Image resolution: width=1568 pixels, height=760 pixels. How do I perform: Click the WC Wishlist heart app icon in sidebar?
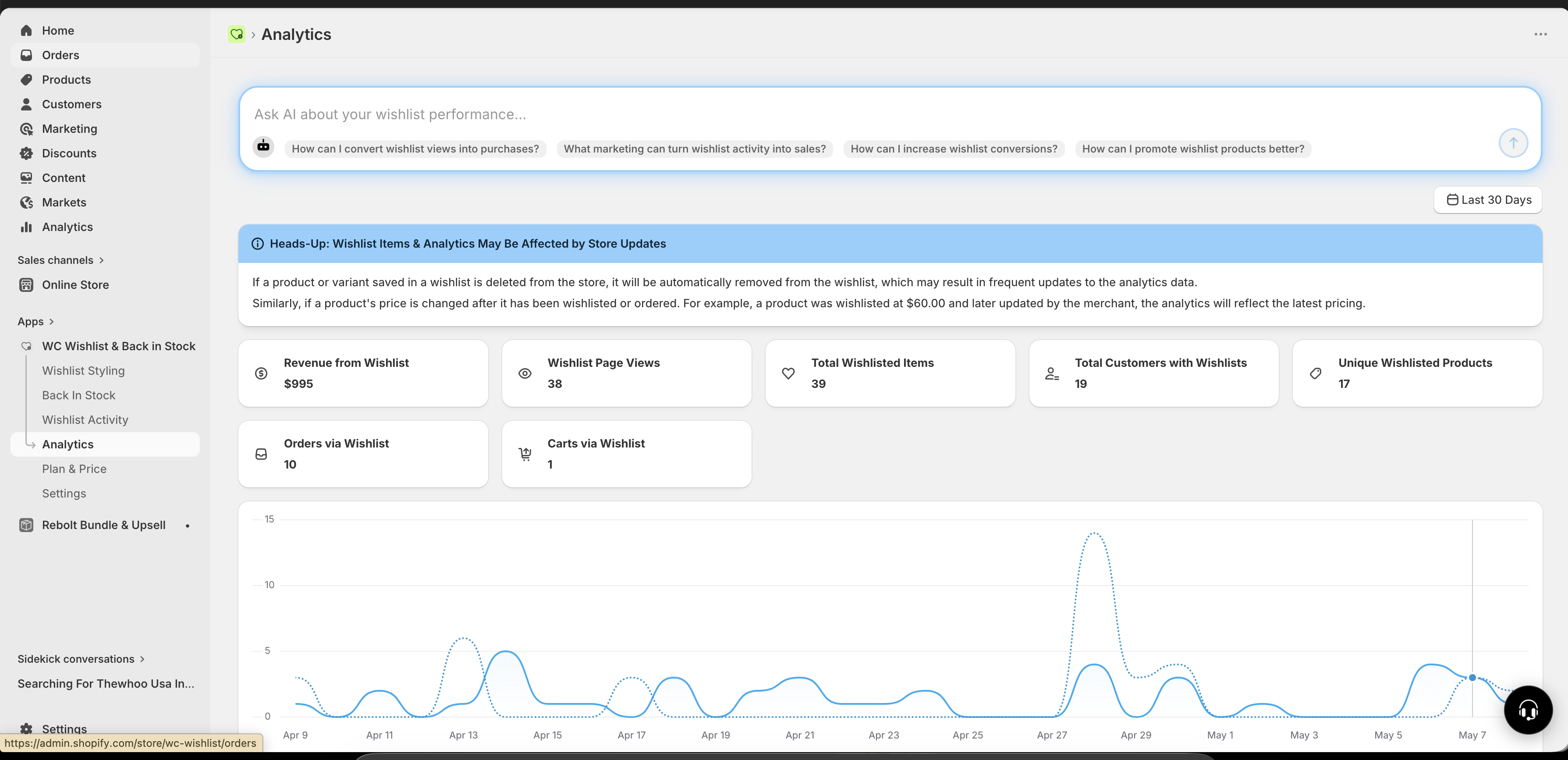click(x=26, y=346)
